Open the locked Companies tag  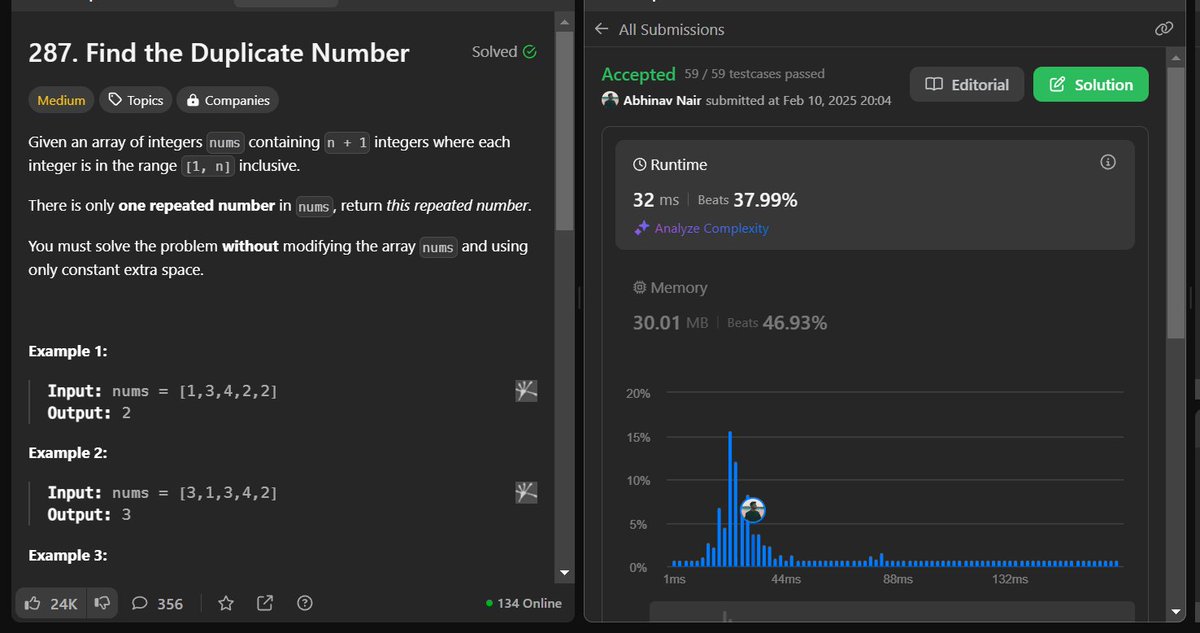click(227, 100)
